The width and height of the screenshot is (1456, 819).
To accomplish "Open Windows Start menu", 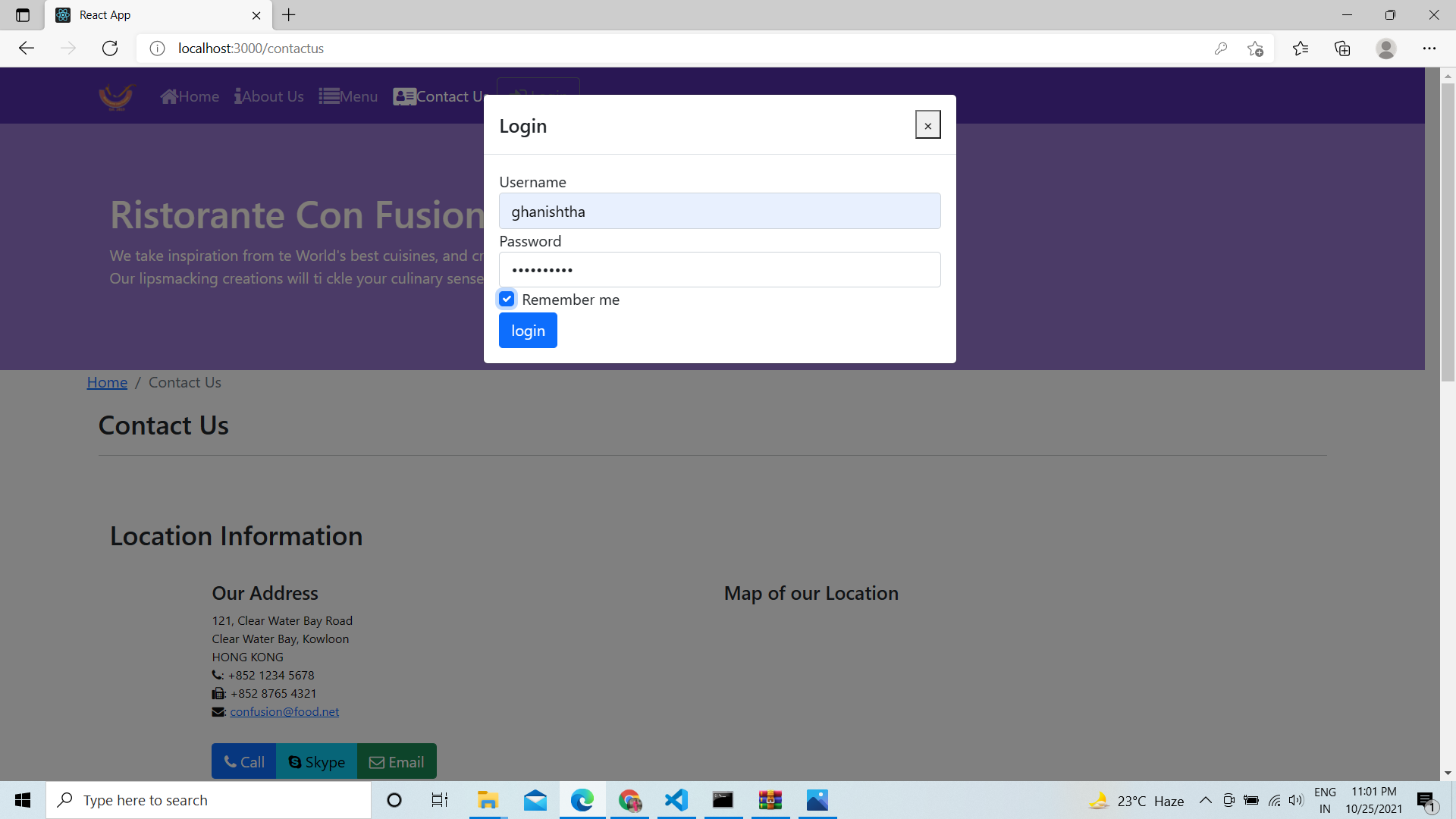I will point(23,800).
